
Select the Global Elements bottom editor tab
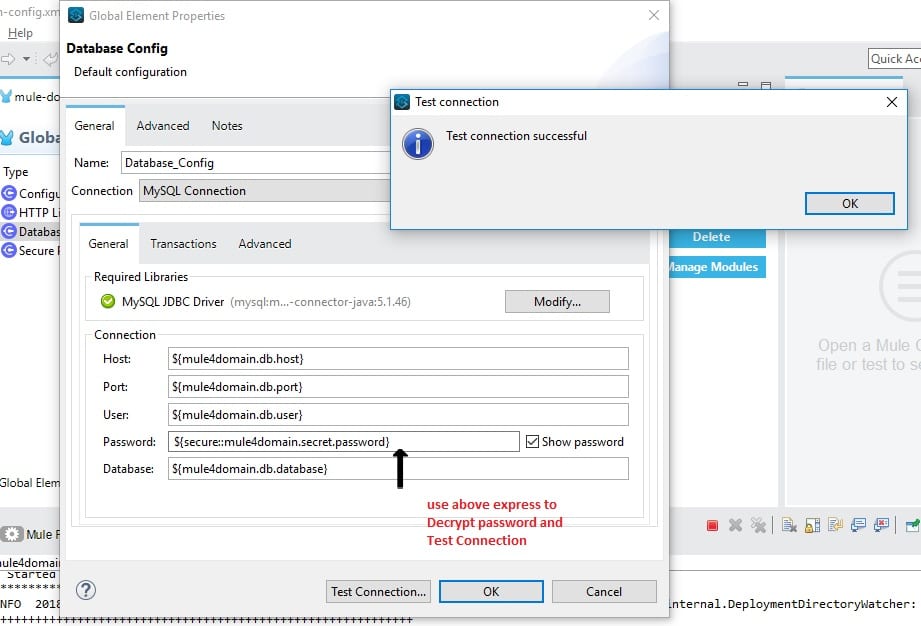(29, 483)
